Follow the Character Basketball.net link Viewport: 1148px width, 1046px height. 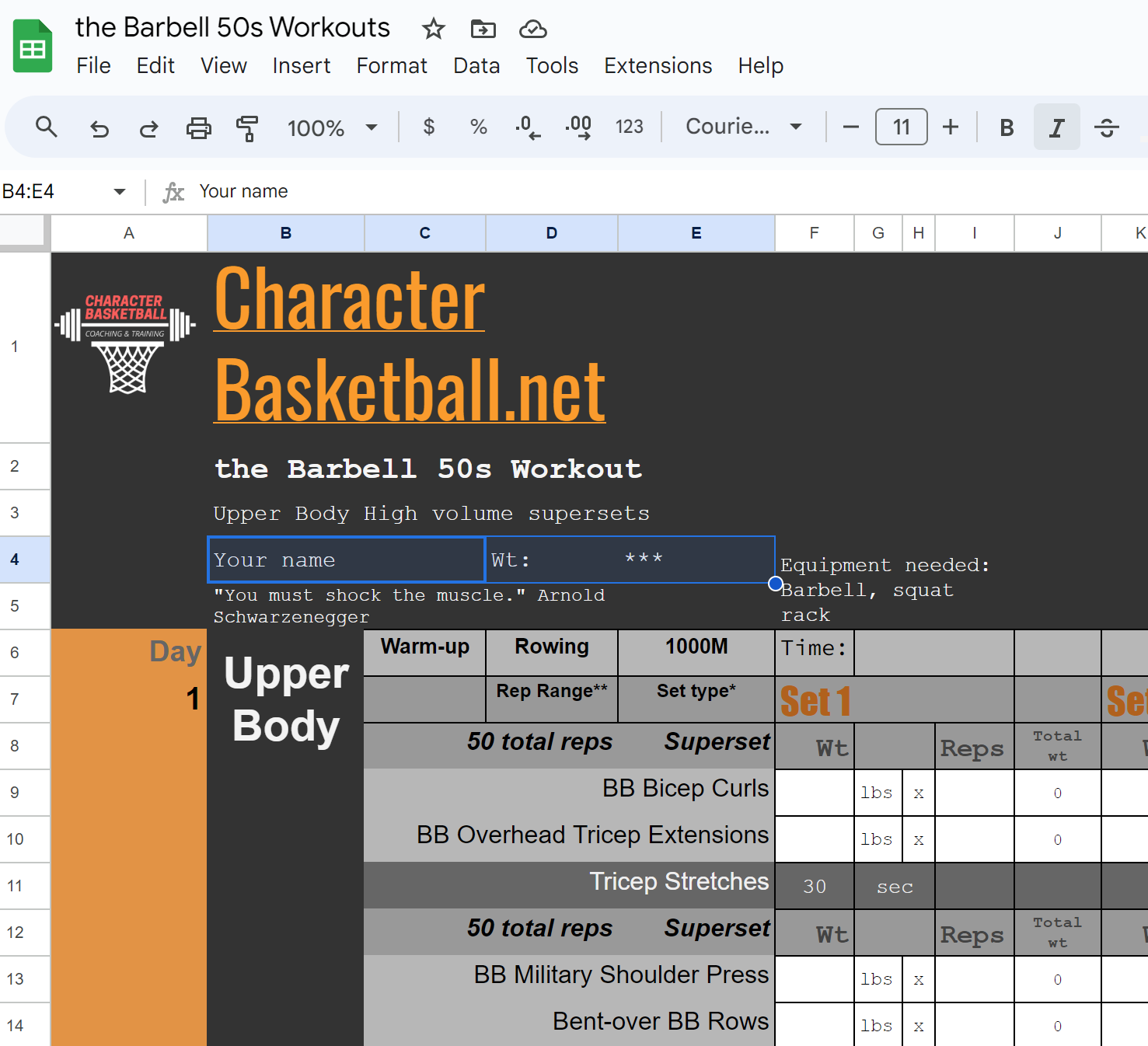pyautogui.click(x=410, y=344)
